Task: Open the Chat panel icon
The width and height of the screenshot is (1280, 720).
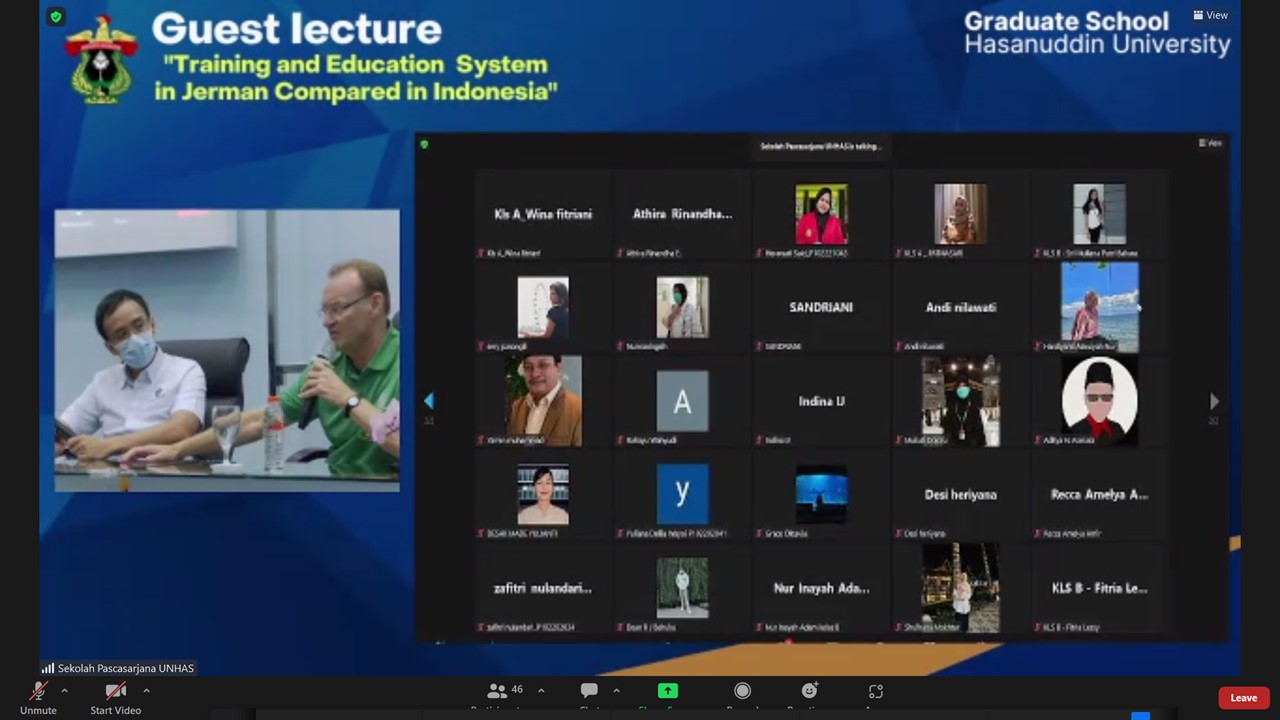Action: click(589, 691)
